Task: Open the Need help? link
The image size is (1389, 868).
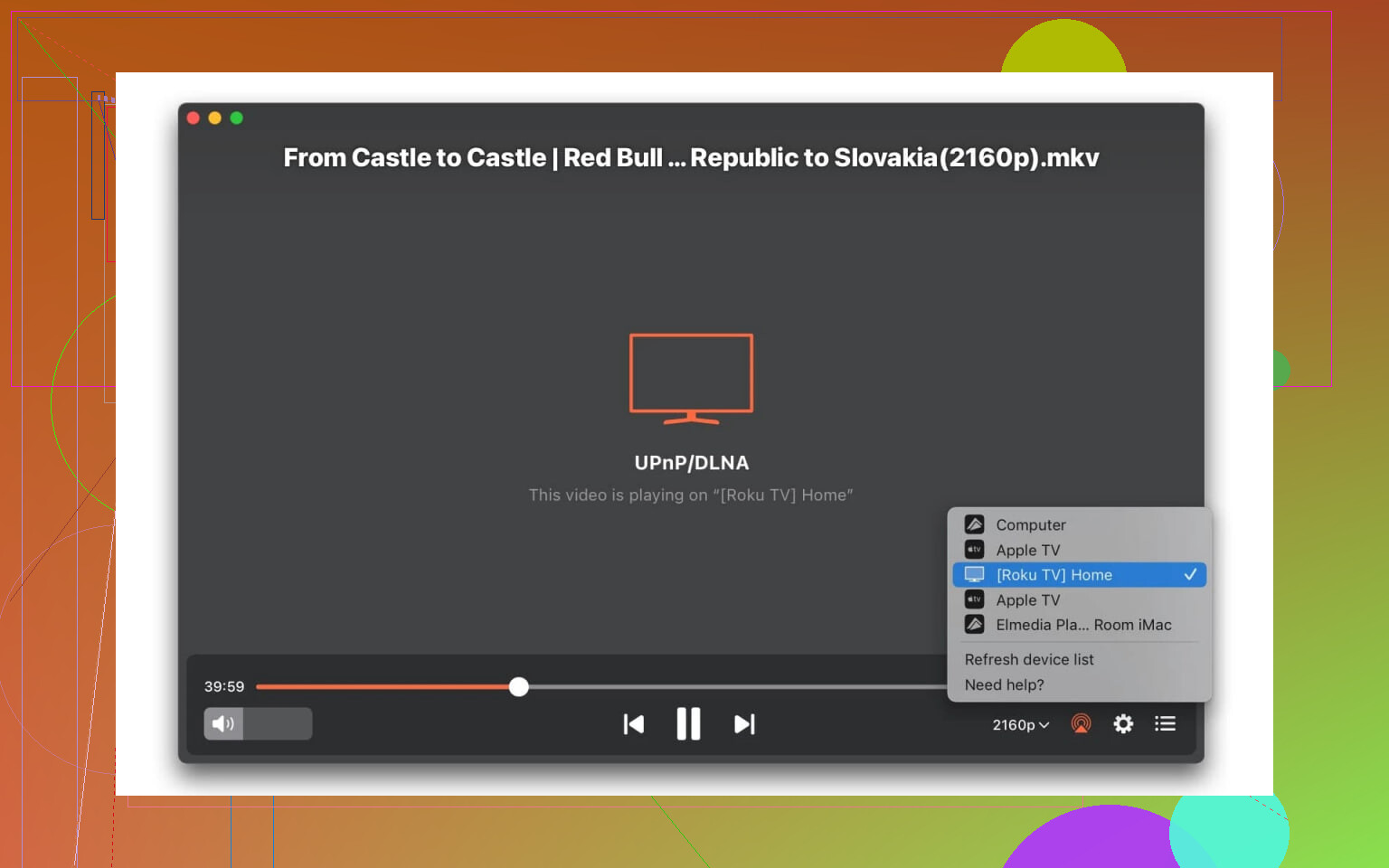Action: (x=1004, y=685)
